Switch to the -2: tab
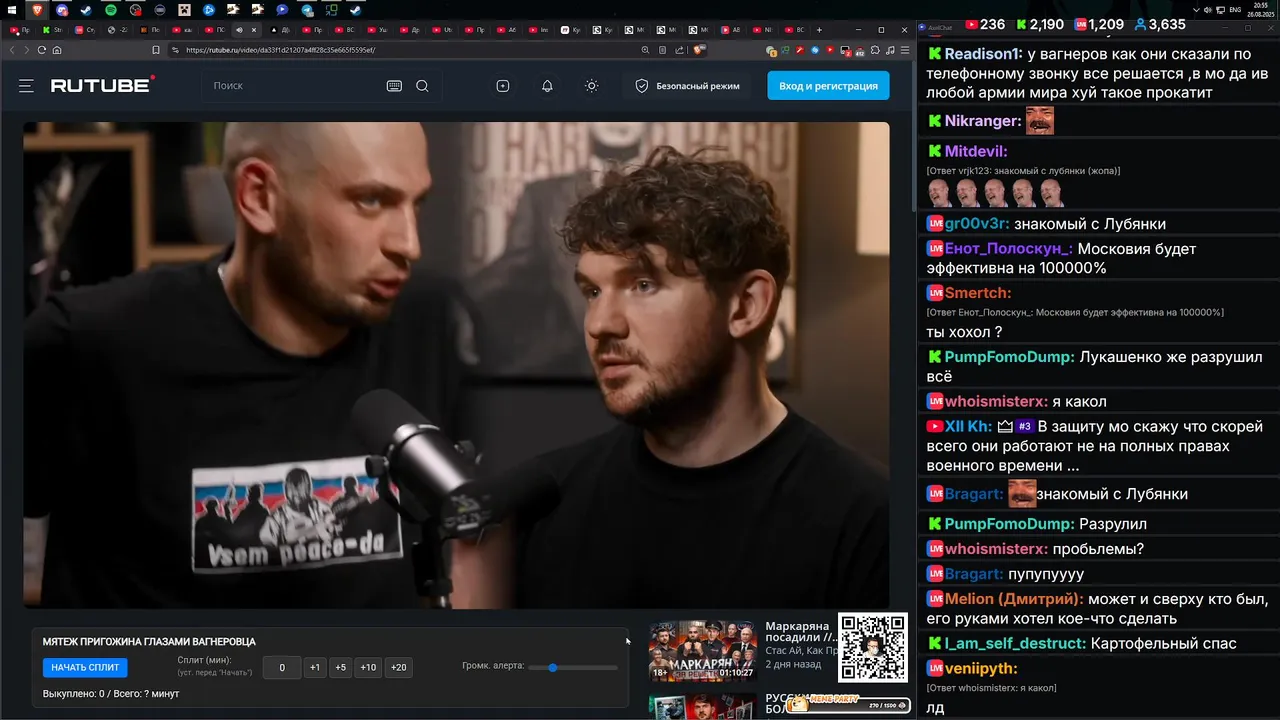 (117, 30)
